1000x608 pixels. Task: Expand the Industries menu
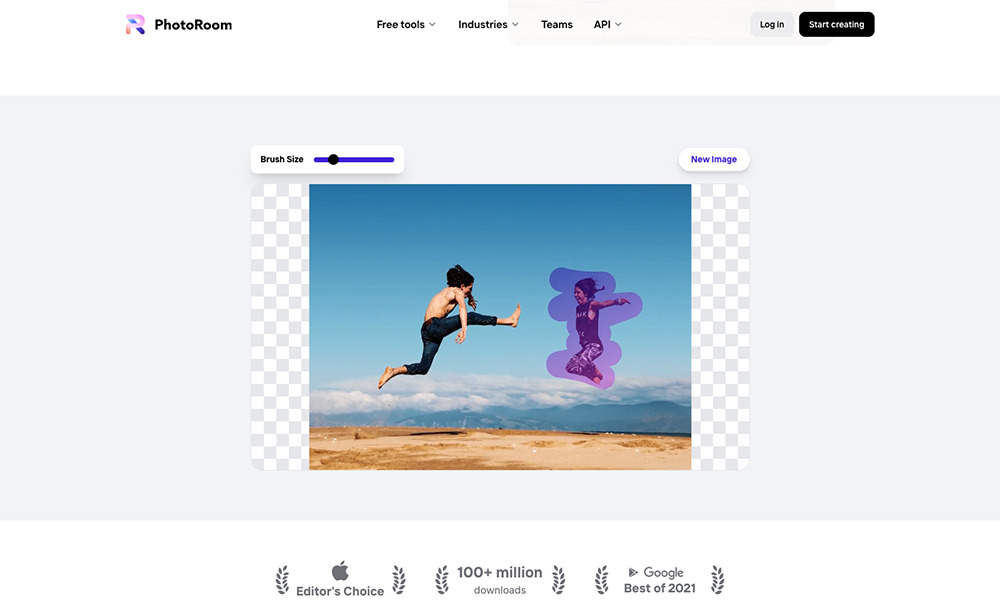(488, 24)
